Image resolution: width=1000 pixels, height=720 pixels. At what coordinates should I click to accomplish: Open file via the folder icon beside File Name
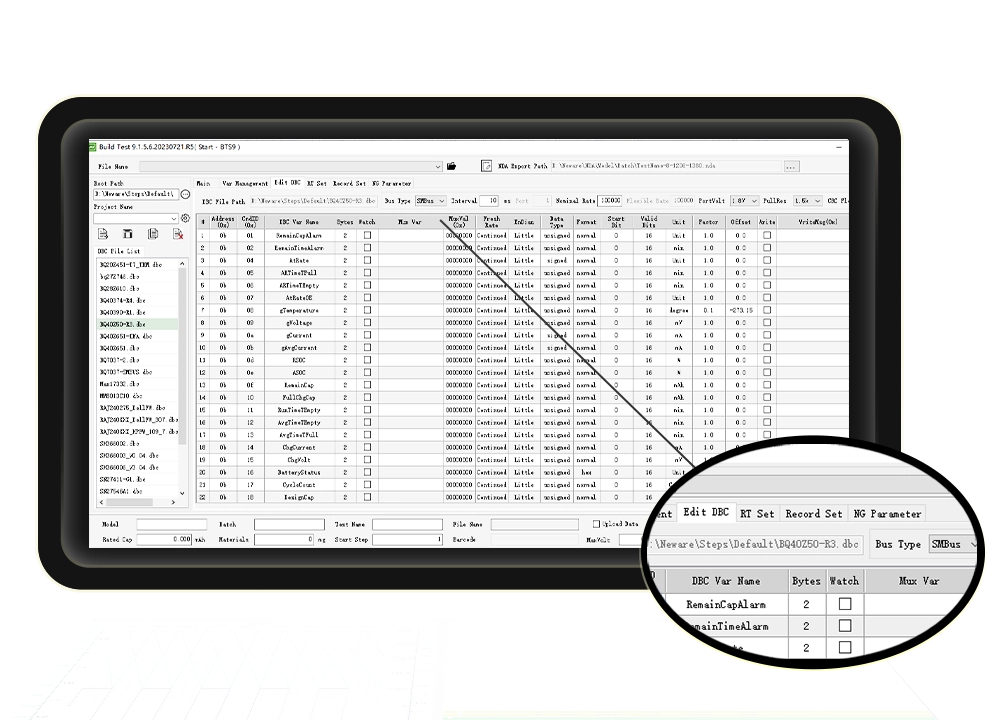click(x=452, y=166)
